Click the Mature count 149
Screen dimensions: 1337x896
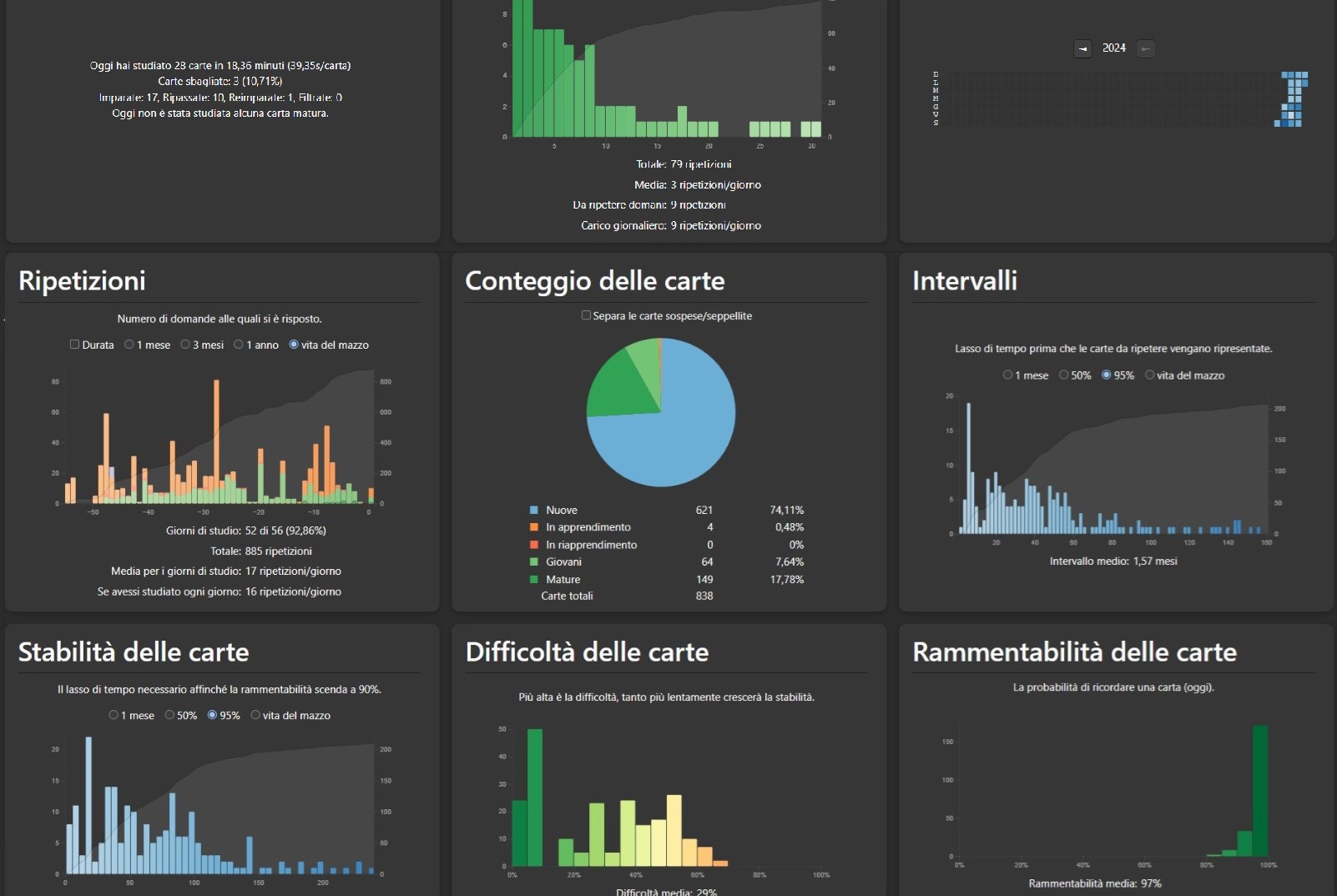tap(704, 579)
